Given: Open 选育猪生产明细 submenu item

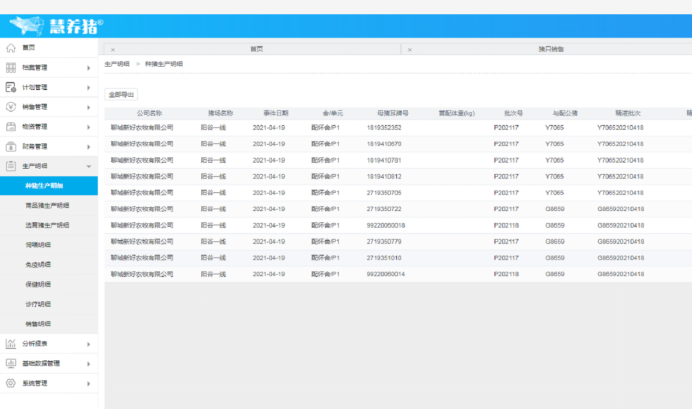Looking at the screenshot, I should (49, 225).
